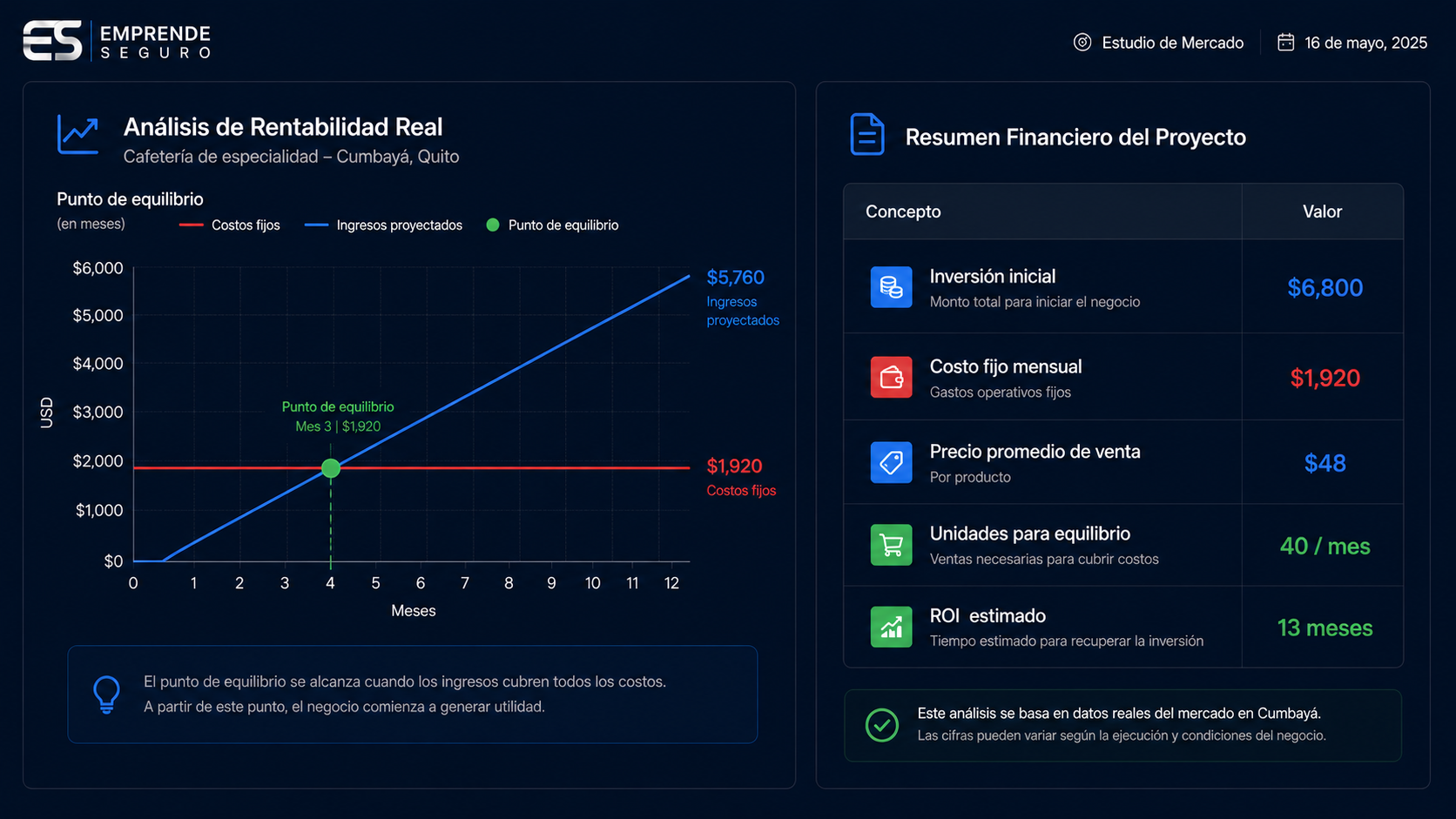Click the Costo fijo mensual row title
The image size is (1456, 819).
pyautogui.click(x=1005, y=366)
